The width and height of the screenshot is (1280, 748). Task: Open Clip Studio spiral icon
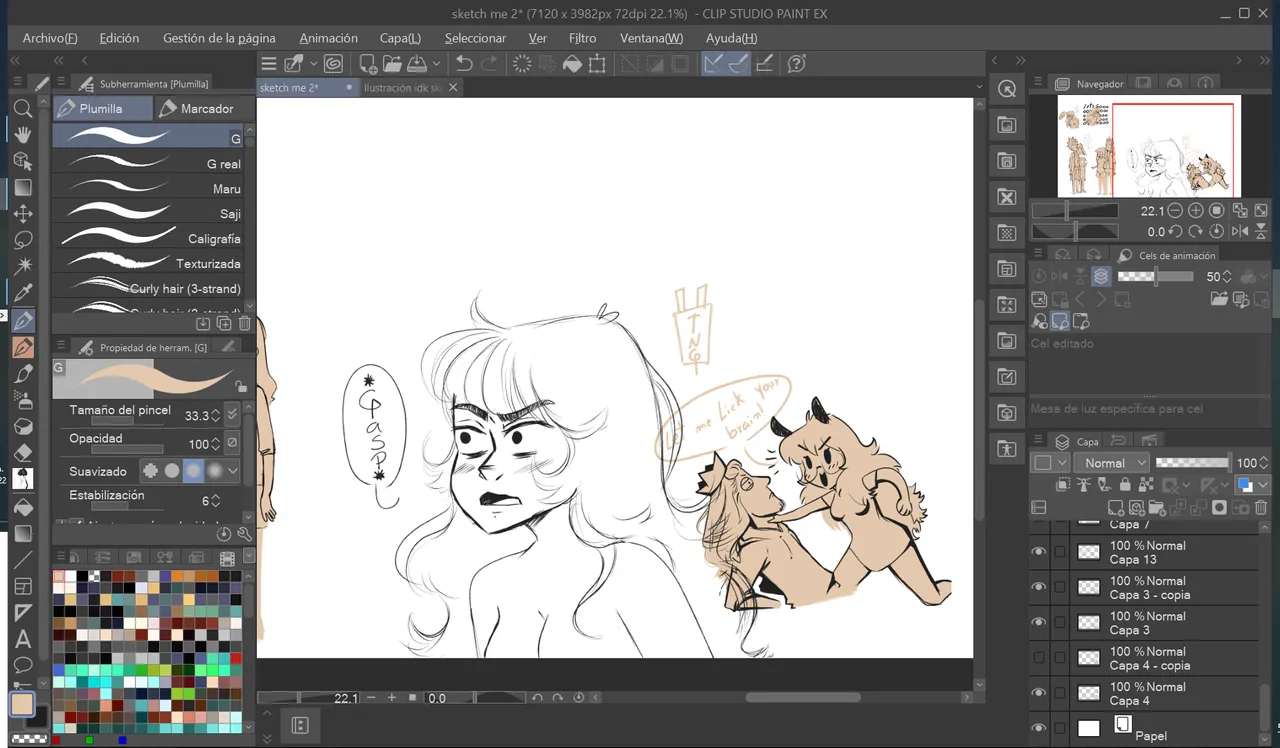[x=333, y=64]
